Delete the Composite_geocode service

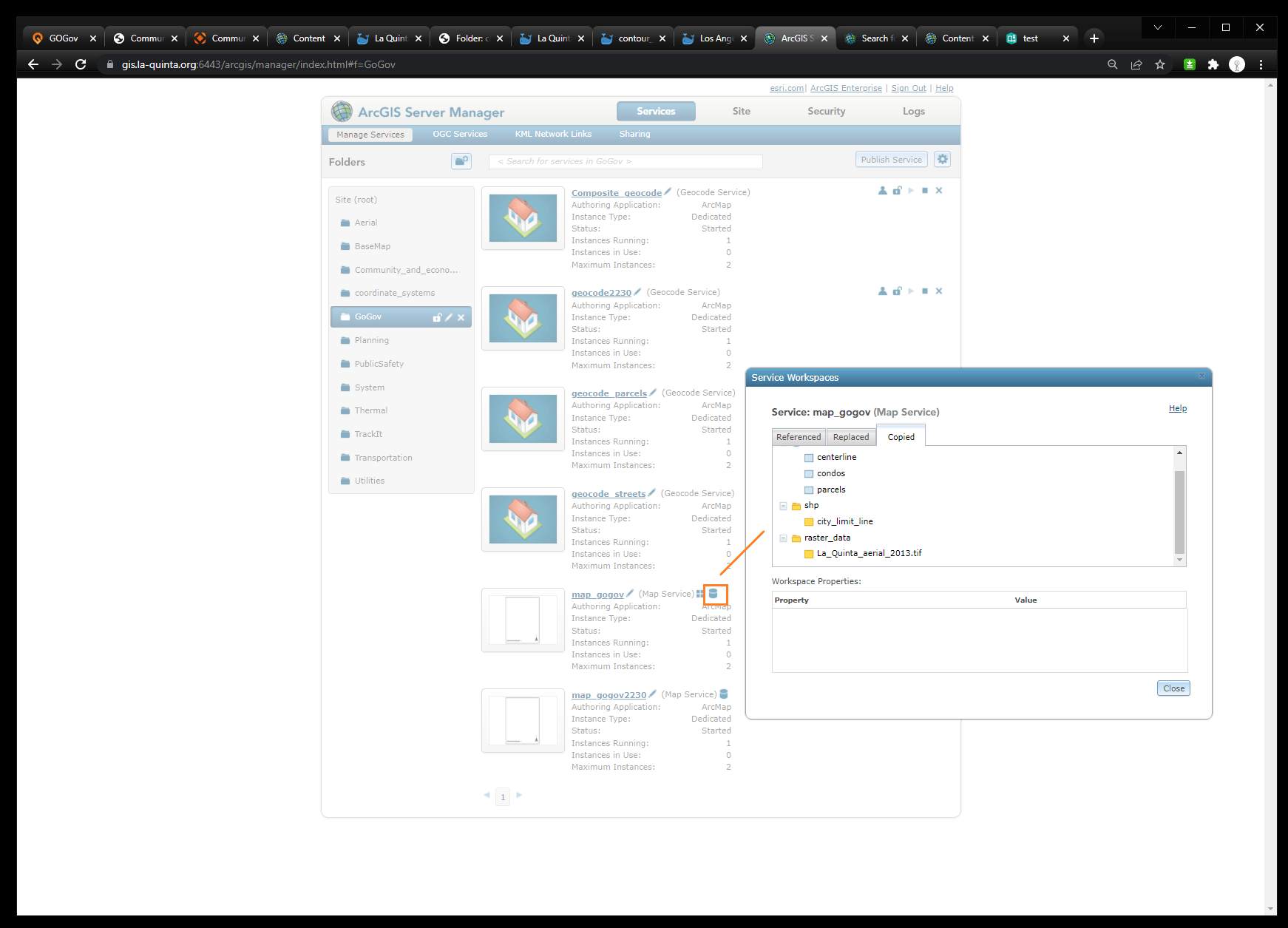939,191
